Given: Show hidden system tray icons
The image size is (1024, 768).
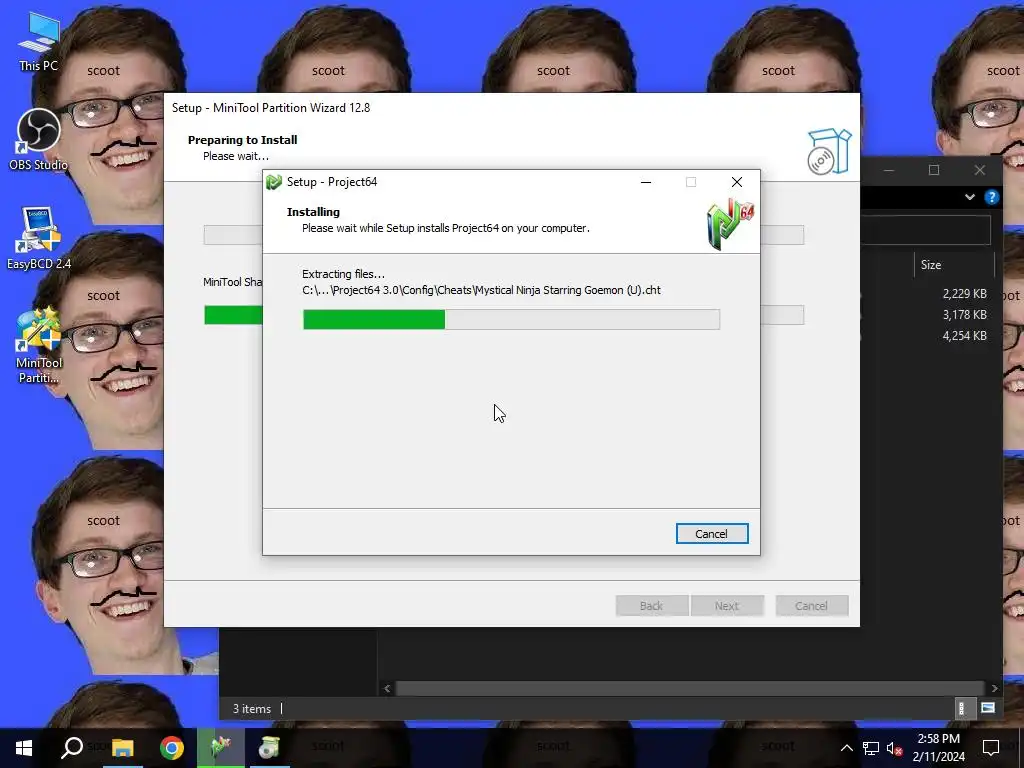Looking at the screenshot, I should tap(846, 748).
